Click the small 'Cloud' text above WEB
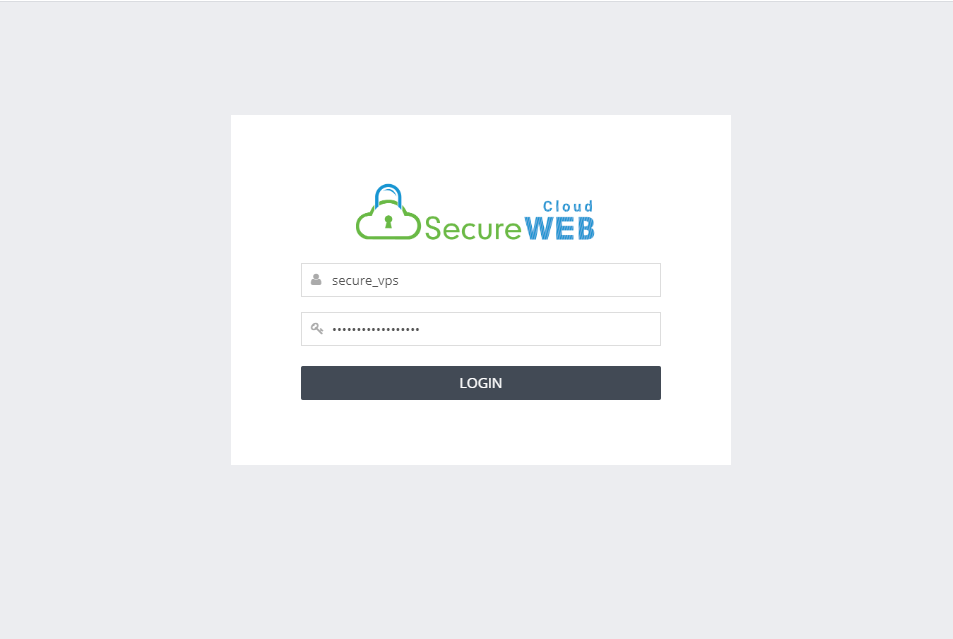953x639 pixels. point(568,206)
